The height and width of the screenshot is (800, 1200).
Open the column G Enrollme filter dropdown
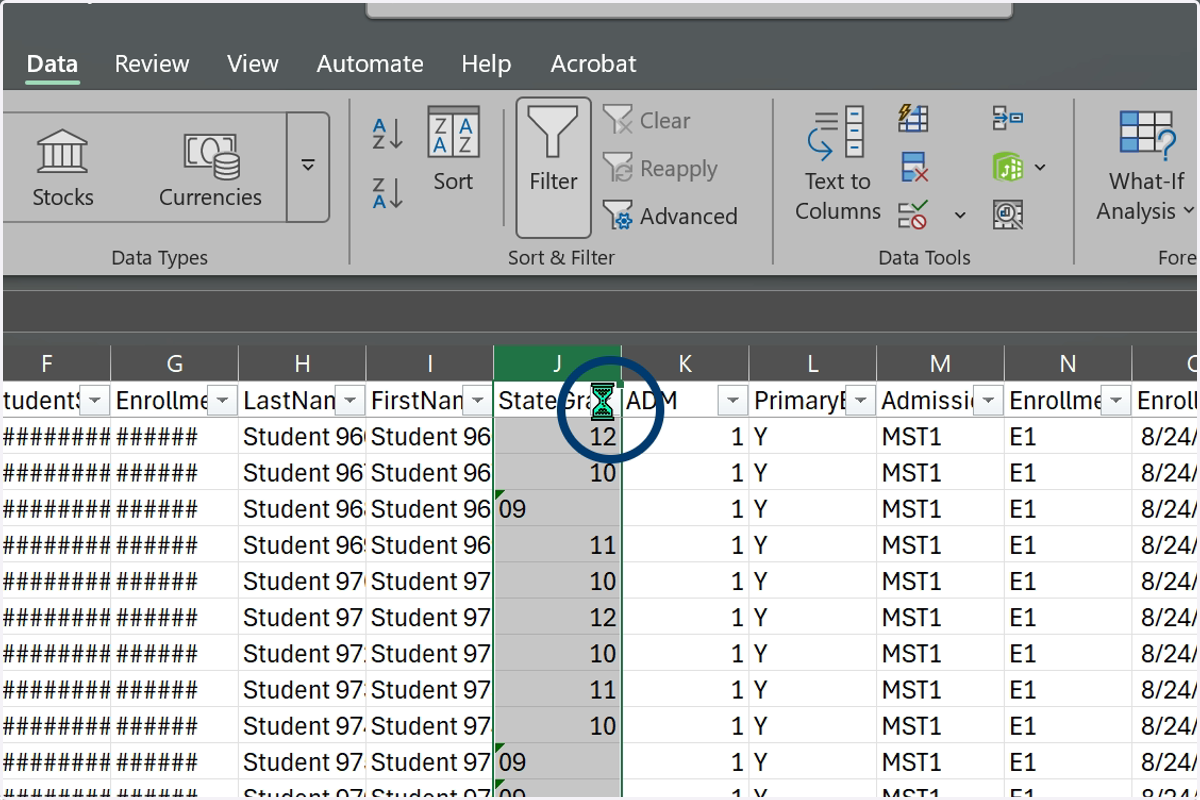point(223,401)
